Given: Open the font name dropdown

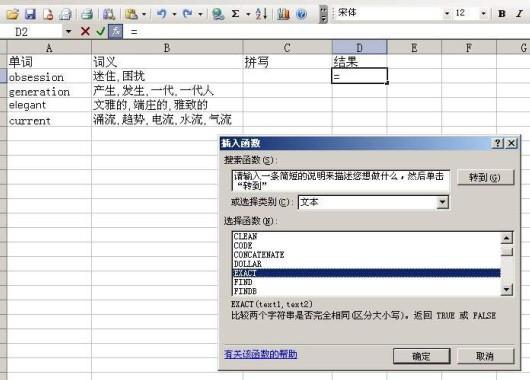Looking at the screenshot, I should click(447, 13).
